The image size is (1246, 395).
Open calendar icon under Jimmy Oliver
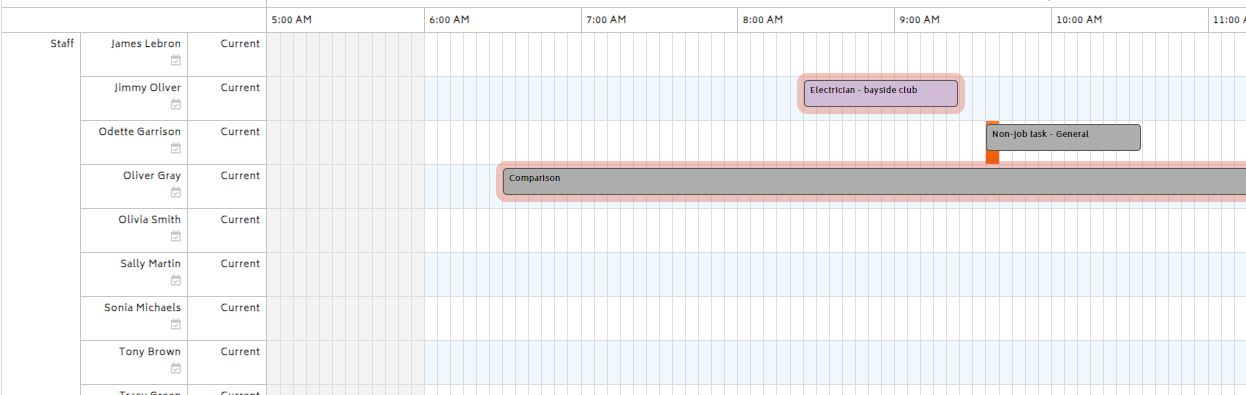point(176,105)
